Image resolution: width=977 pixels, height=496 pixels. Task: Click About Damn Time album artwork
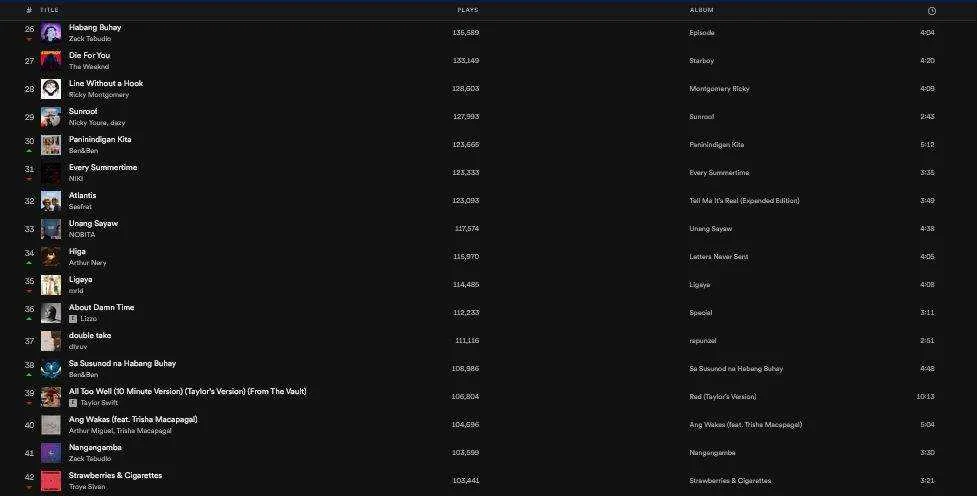[x=51, y=313]
